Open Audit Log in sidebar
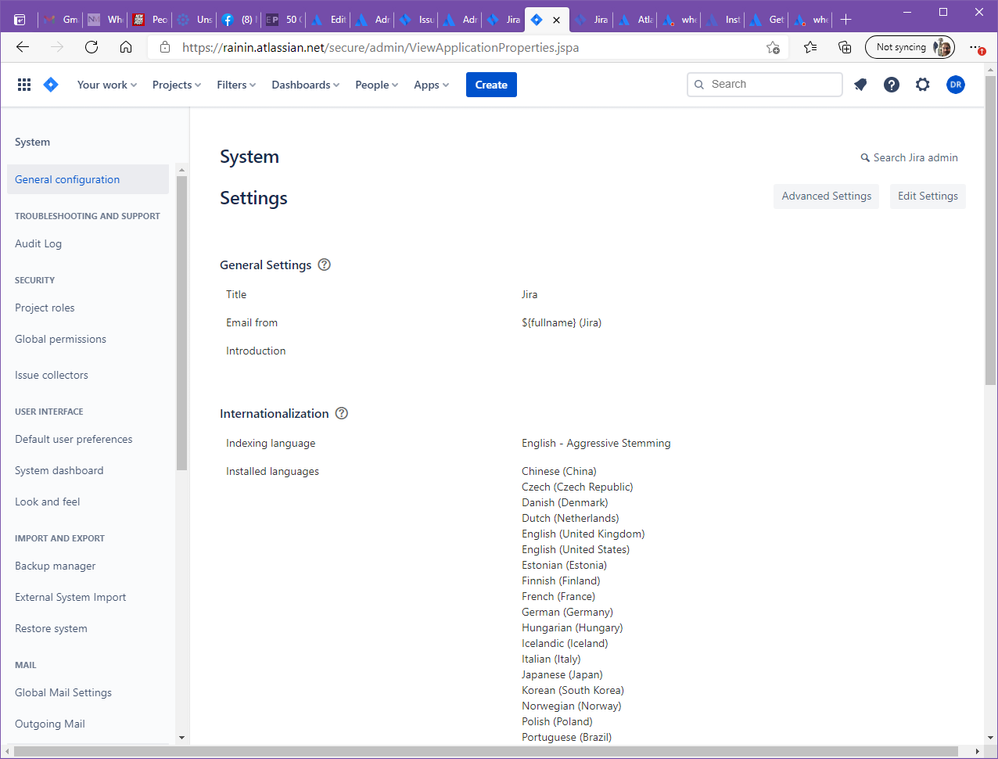998x759 pixels. click(x=38, y=244)
